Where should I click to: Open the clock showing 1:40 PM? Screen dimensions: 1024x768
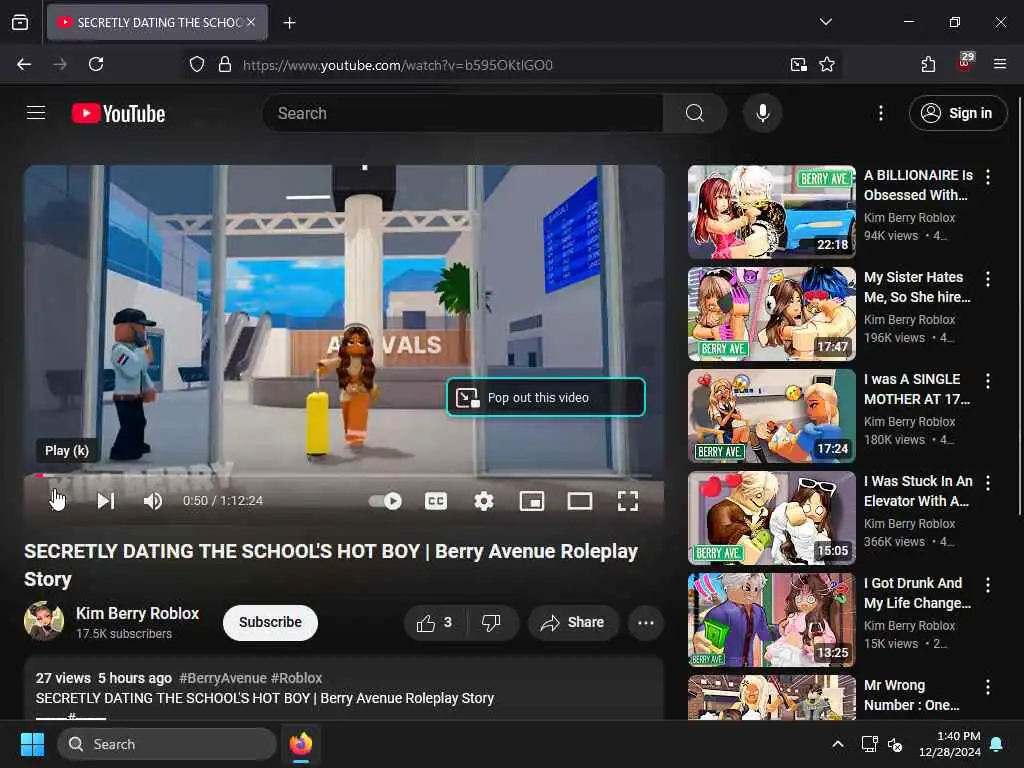click(x=950, y=744)
